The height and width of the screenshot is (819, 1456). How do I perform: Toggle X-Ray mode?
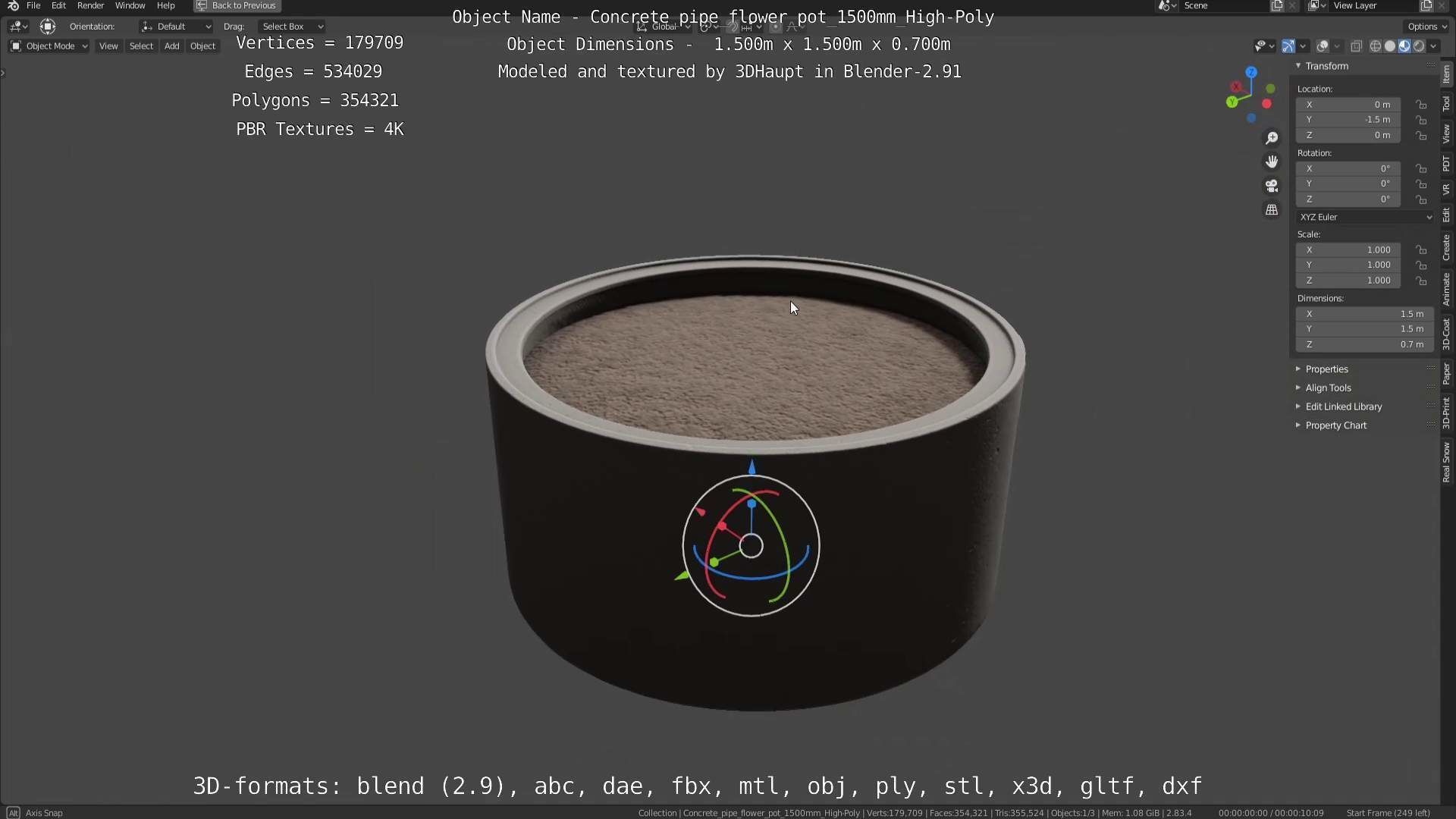[x=1357, y=46]
